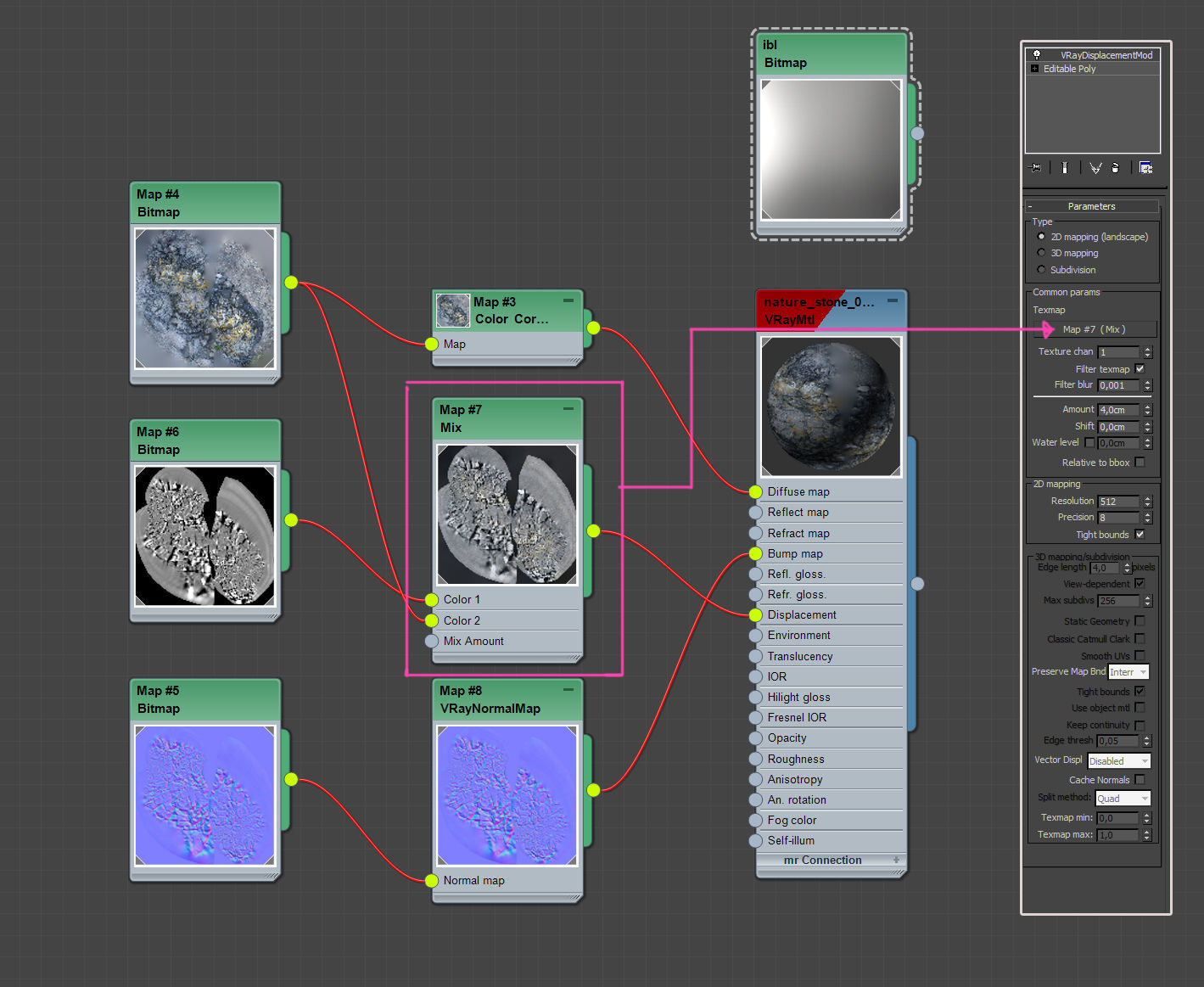This screenshot has height=987, width=1204.
Task: Click Diffuse map input socket
Action: click(756, 491)
